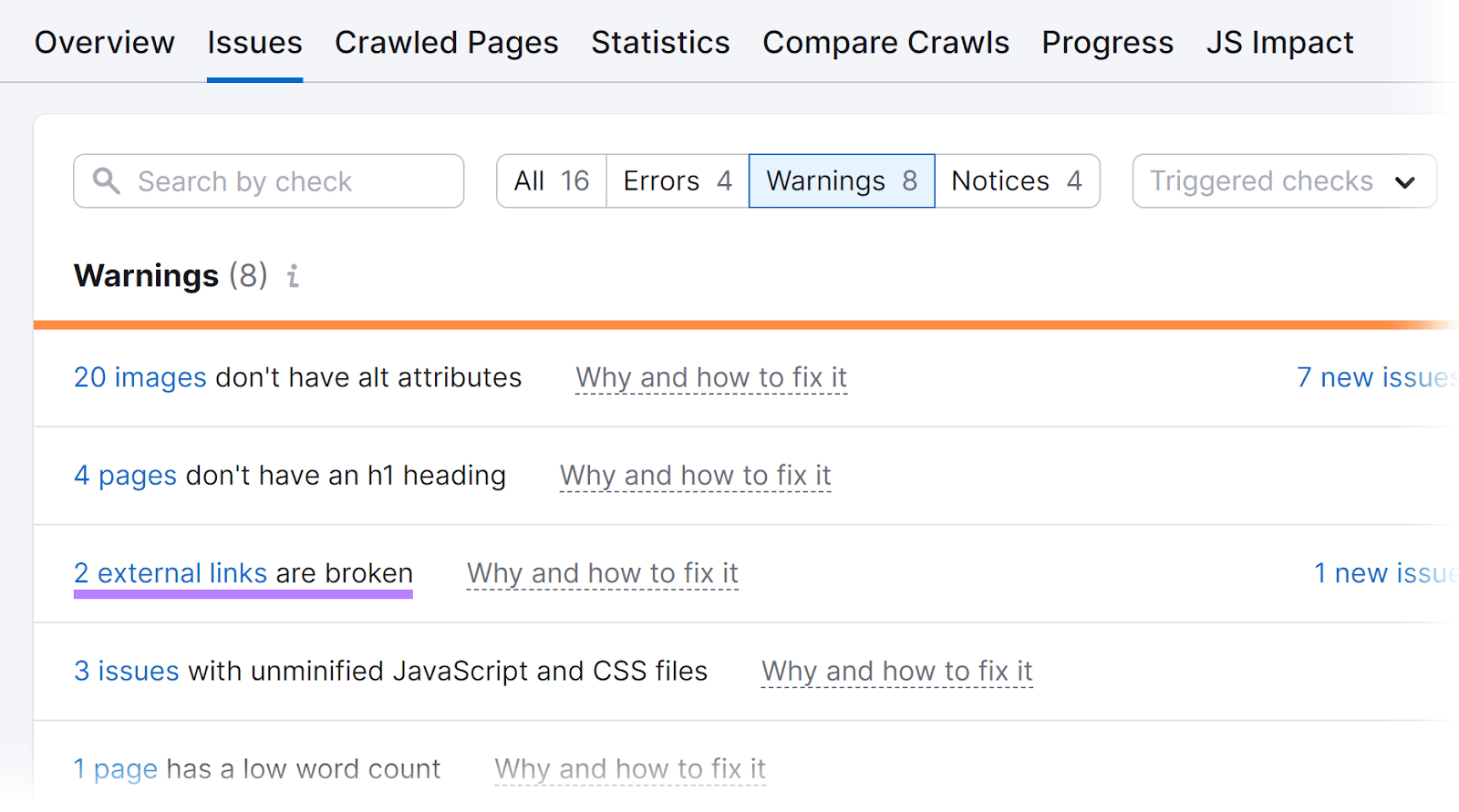Viewport: 1459px width, 812px height.
Task: Open '4 pages' without h1 heading
Action: [125, 475]
